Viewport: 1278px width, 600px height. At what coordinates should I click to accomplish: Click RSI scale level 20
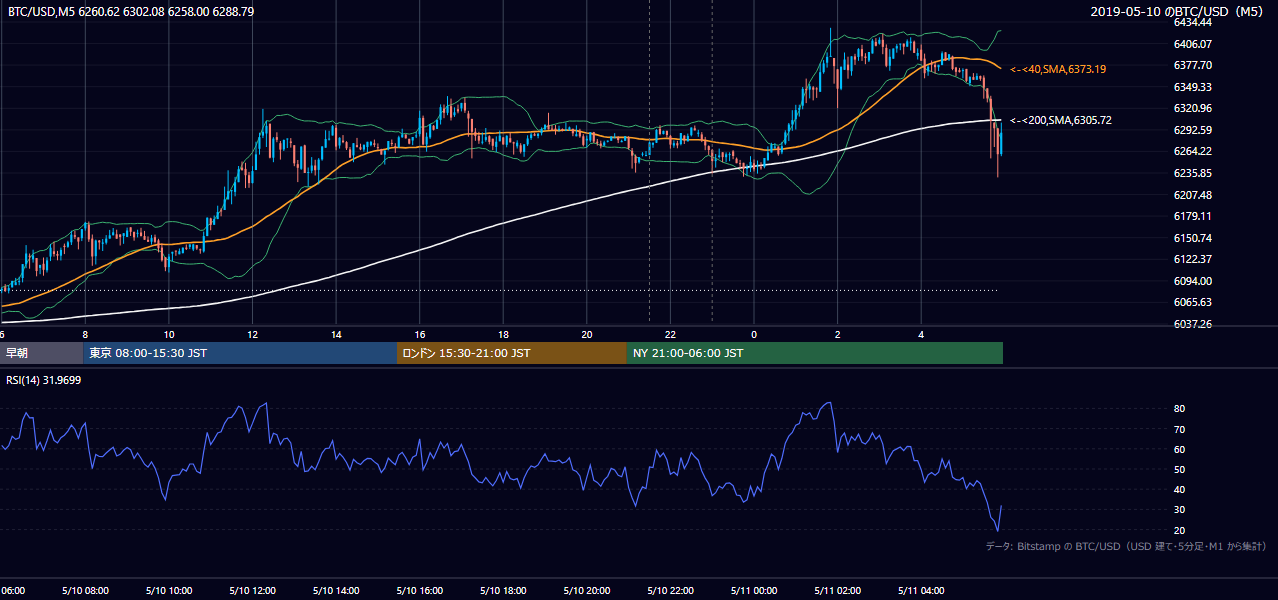point(1180,530)
